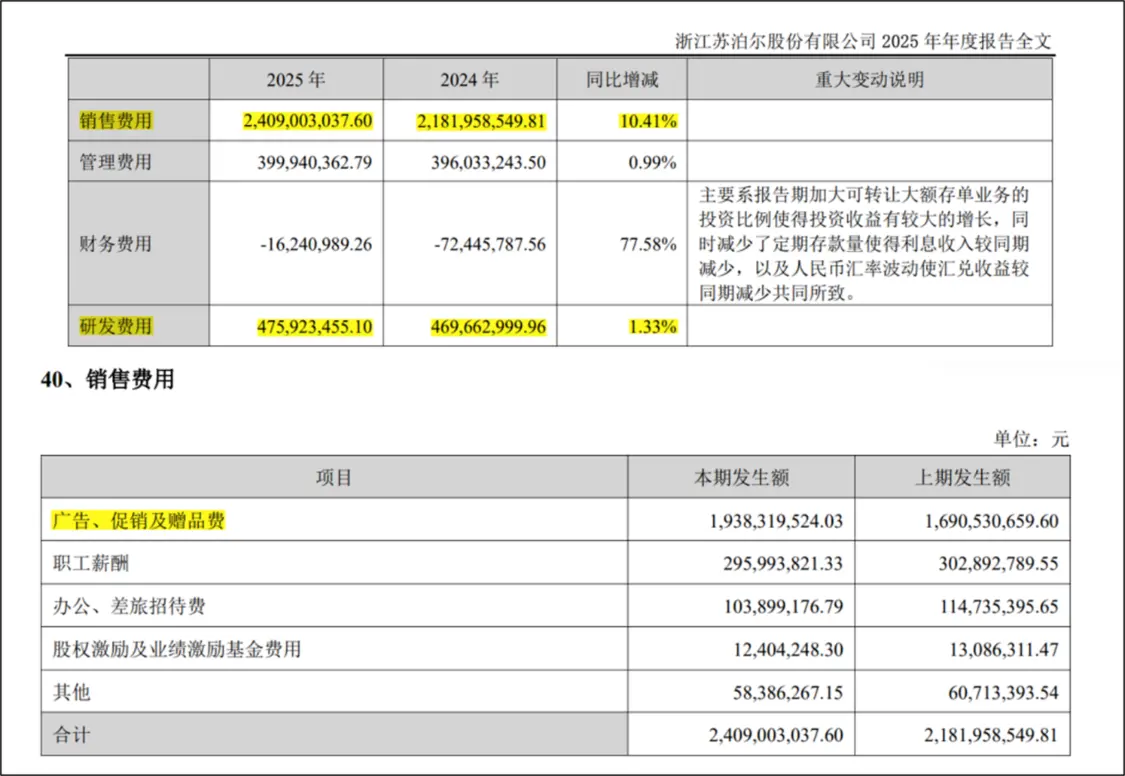Viewport: 1125px width, 776px height.
Task: Click the 上期发生额 column header
Action: tap(962, 478)
